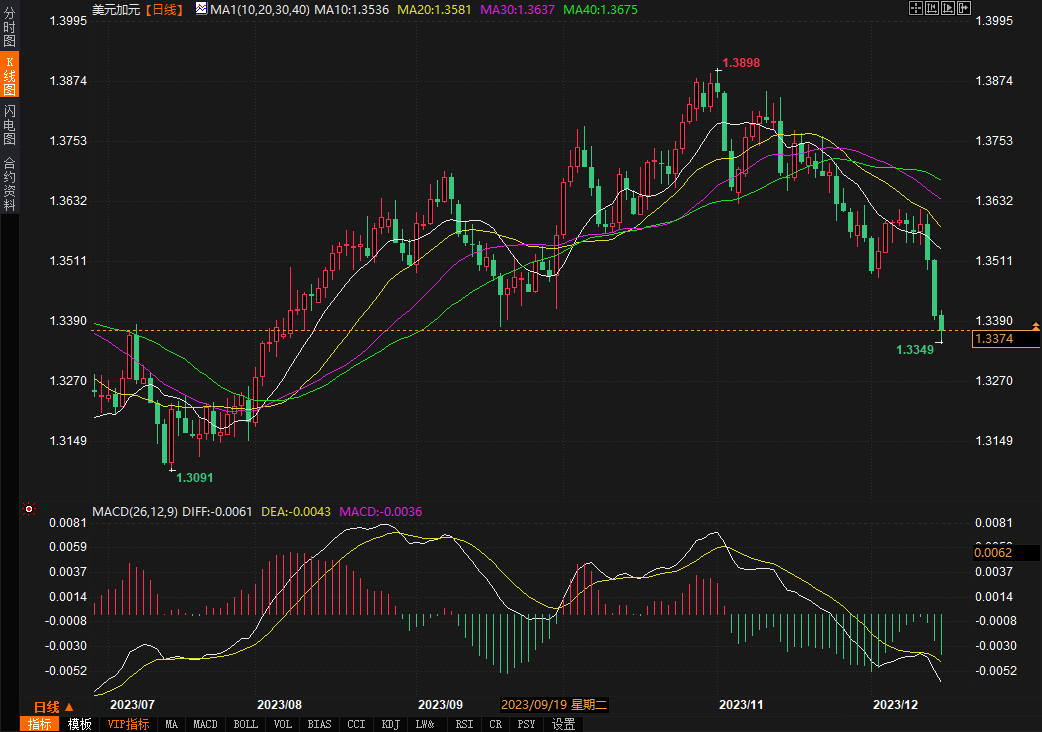
Task: Open 设置 indicator settings
Action: coord(563,724)
